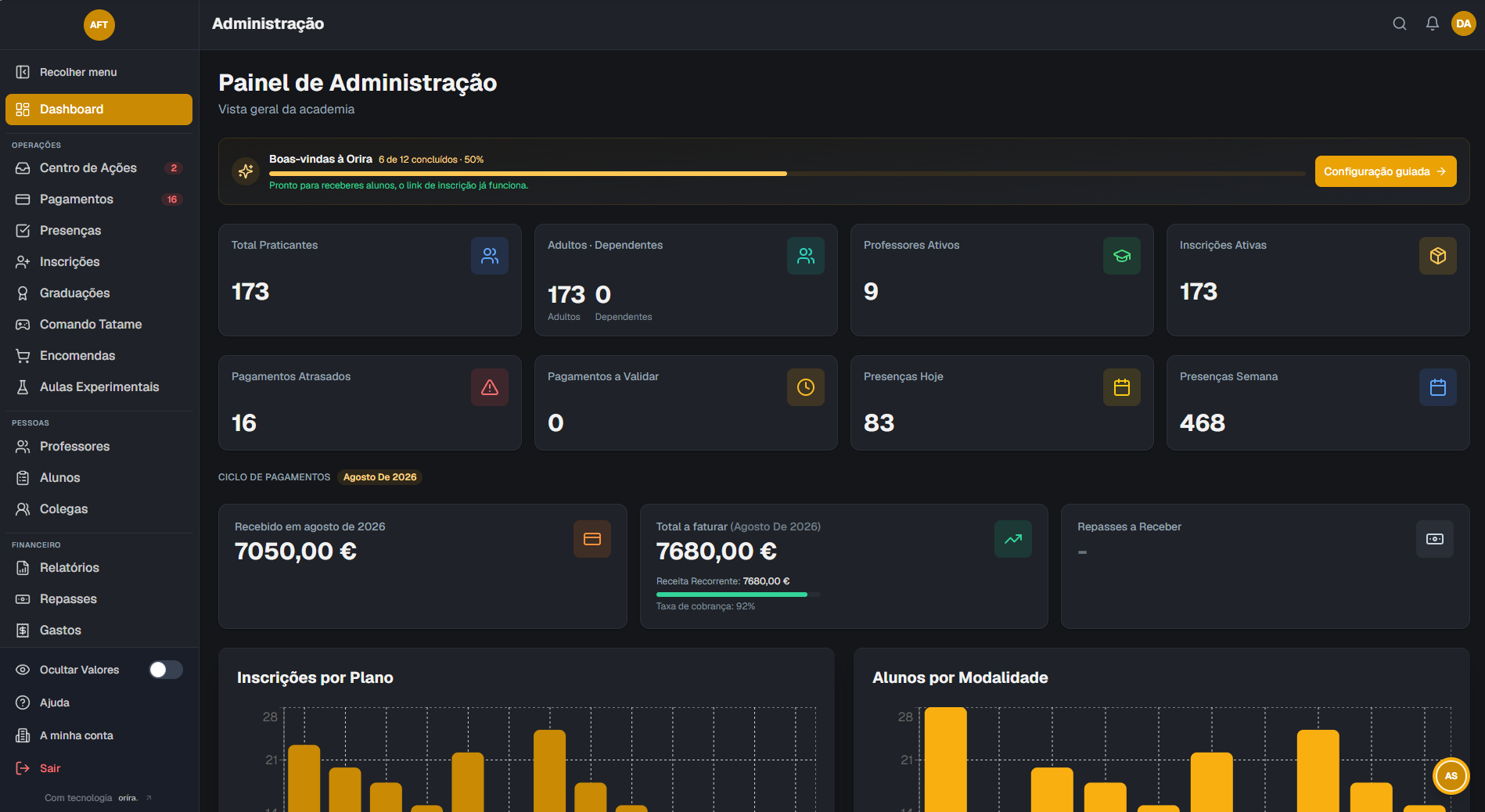Viewport: 1485px width, 812px height.
Task: Open A minha conta
Action: pos(99,735)
